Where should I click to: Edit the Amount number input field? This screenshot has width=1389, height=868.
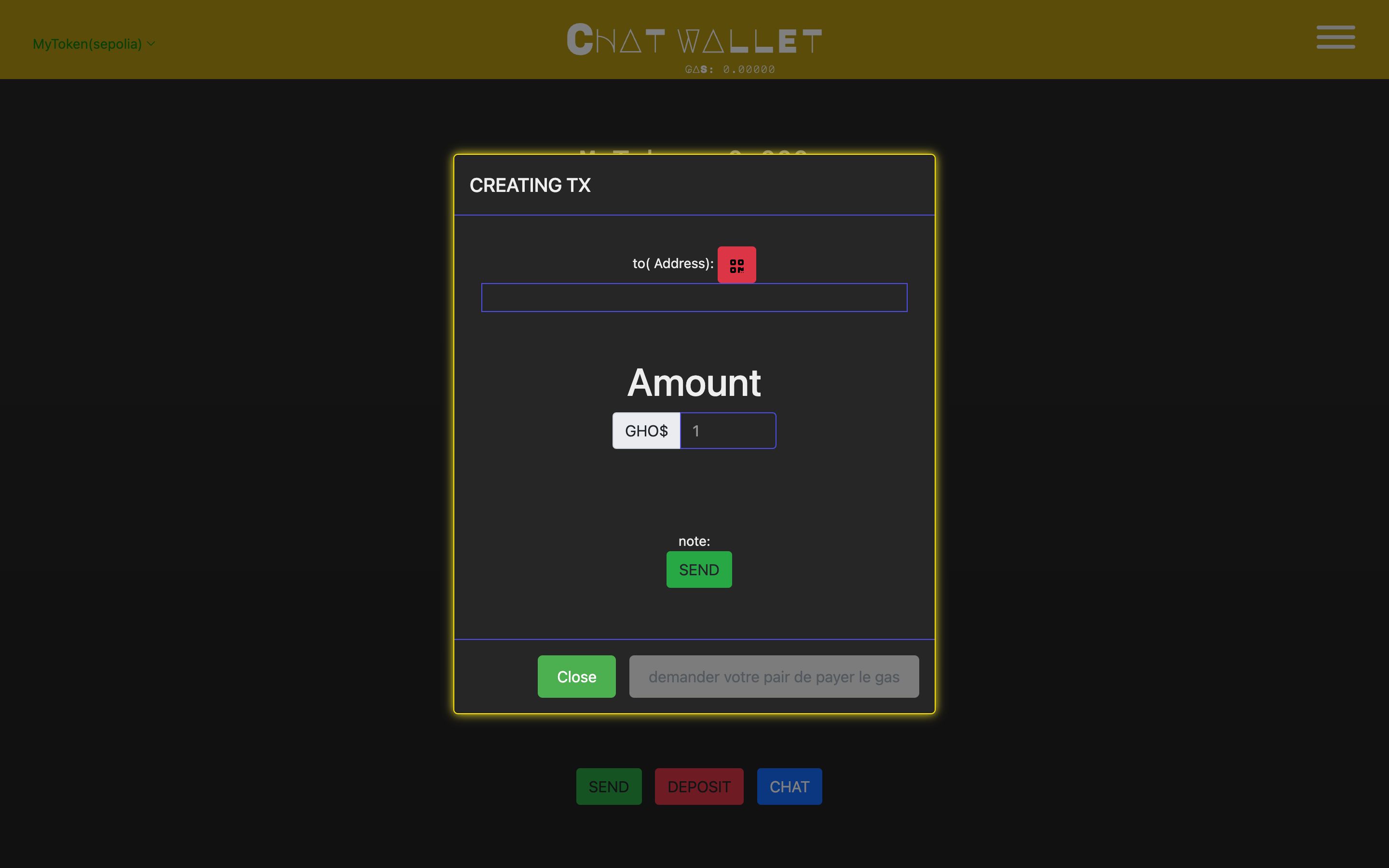(728, 430)
